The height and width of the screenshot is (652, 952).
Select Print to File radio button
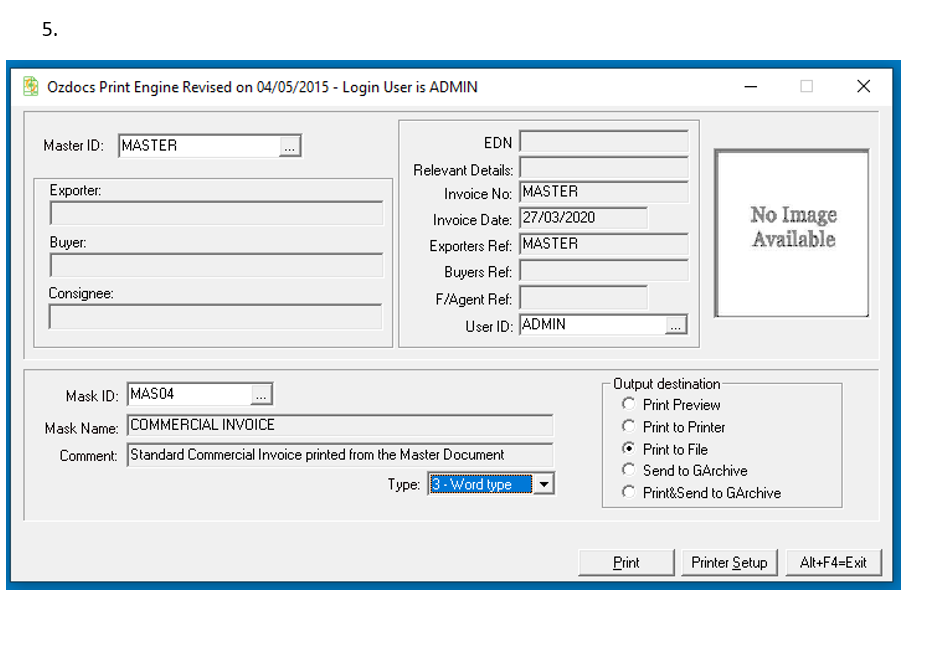[x=628, y=449]
